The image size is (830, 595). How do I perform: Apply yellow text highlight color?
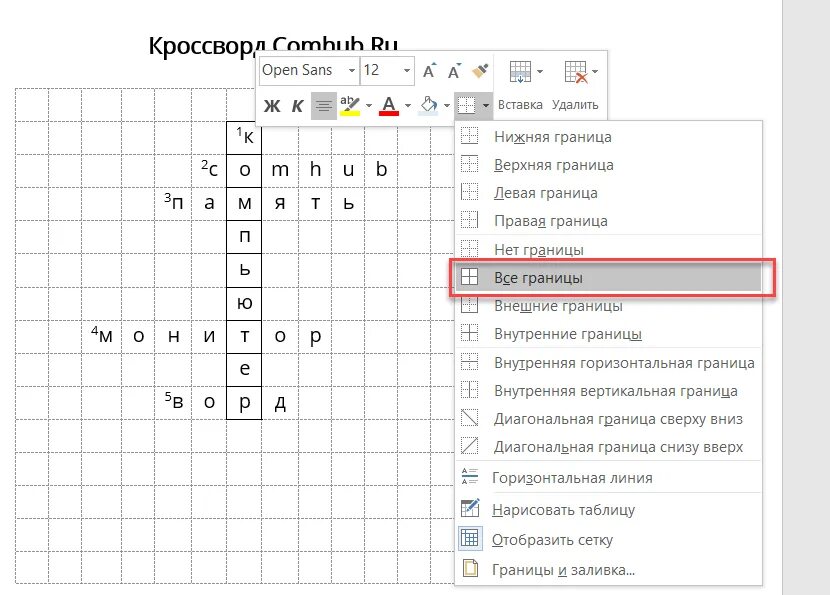point(350,106)
